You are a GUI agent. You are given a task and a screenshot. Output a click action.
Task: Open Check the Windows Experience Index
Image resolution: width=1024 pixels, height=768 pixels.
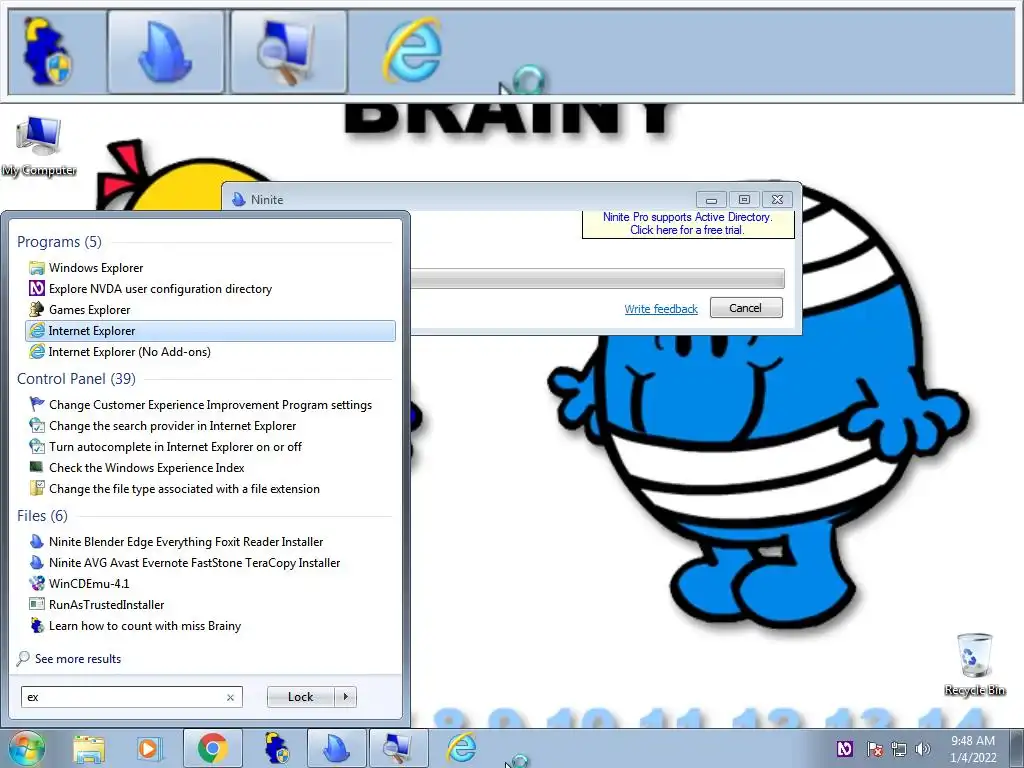[x=210, y=468]
